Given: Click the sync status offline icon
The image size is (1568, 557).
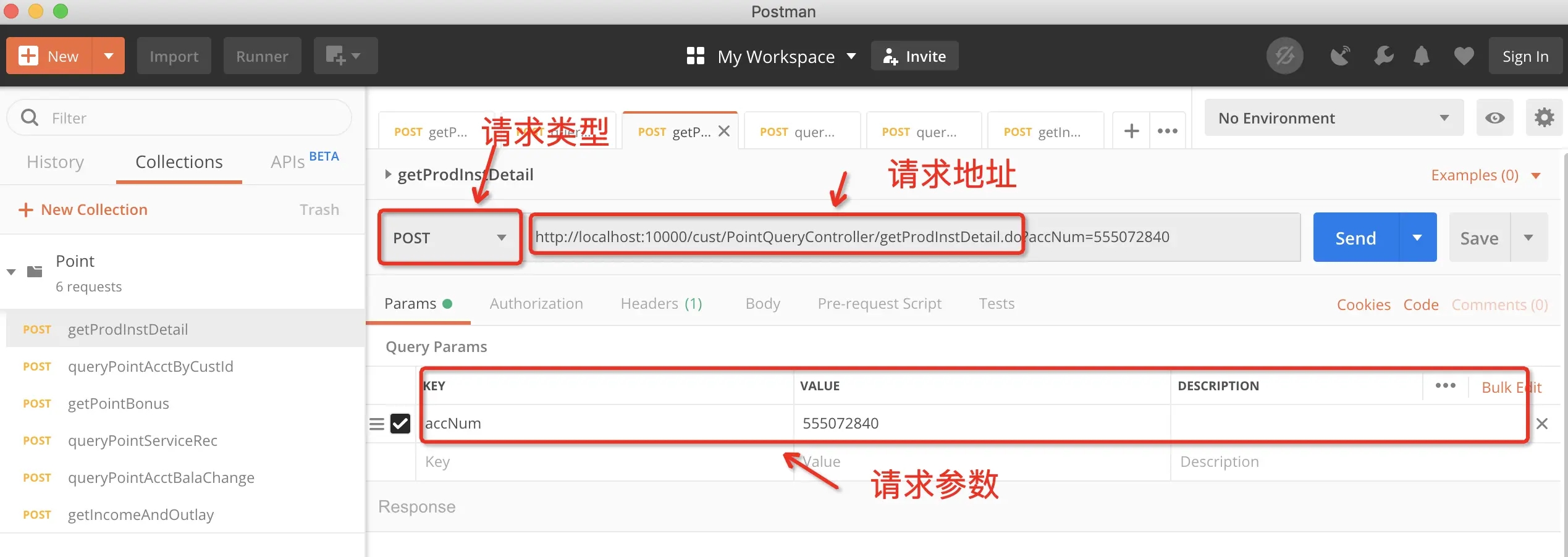Looking at the screenshot, I should coord(1284,56).
